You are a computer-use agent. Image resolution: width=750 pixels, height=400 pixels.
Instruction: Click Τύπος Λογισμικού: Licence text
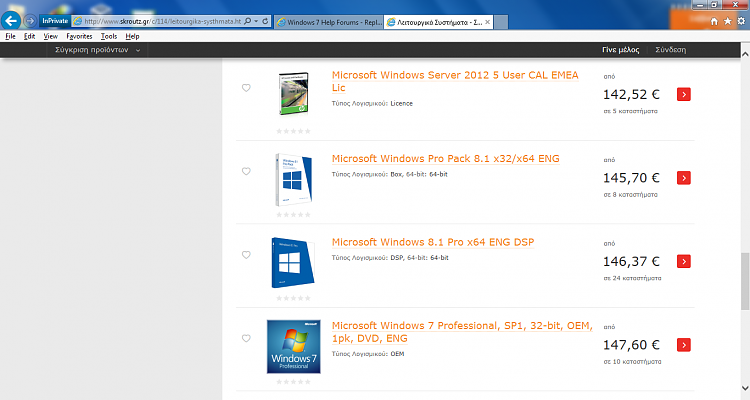coord(372,103)
